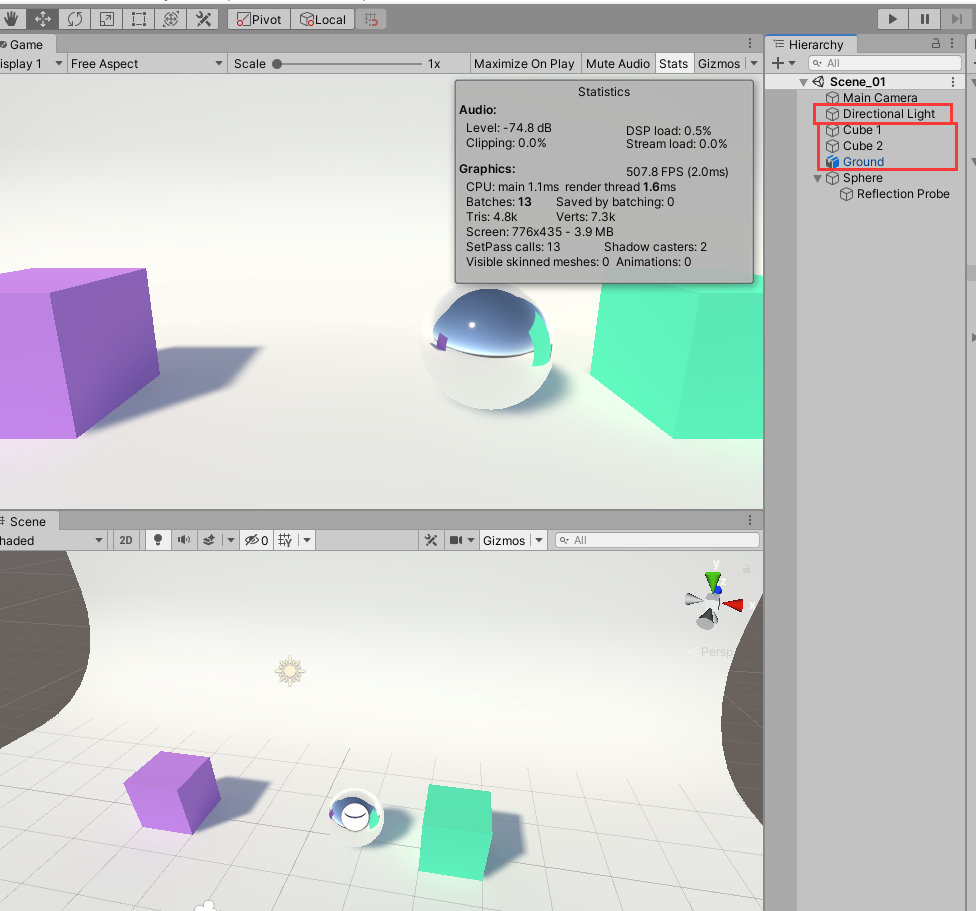Open the Available Custom Editor Tools icon
This screenshot has height=911, width=976.
click(204, 18)
